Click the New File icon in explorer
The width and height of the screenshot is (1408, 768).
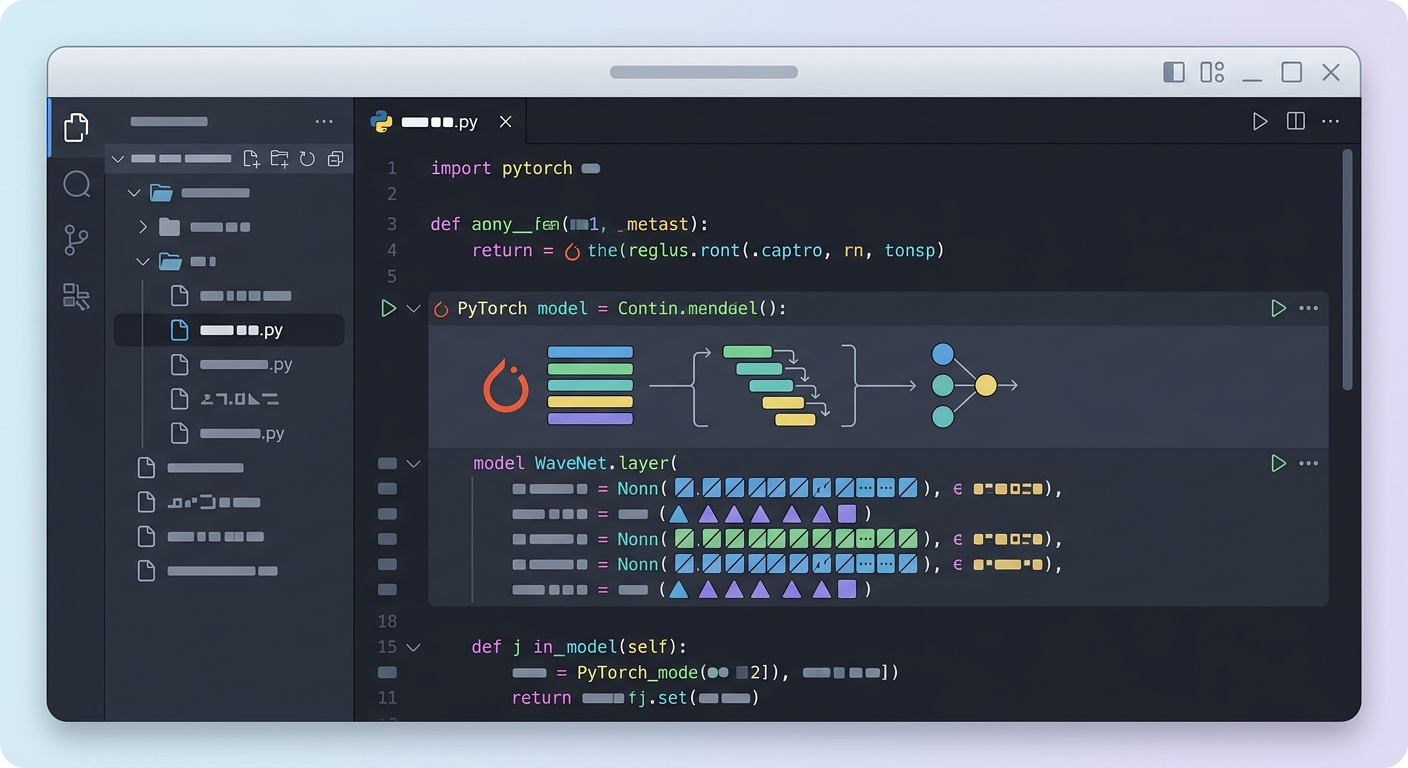[x=251, y=158]
